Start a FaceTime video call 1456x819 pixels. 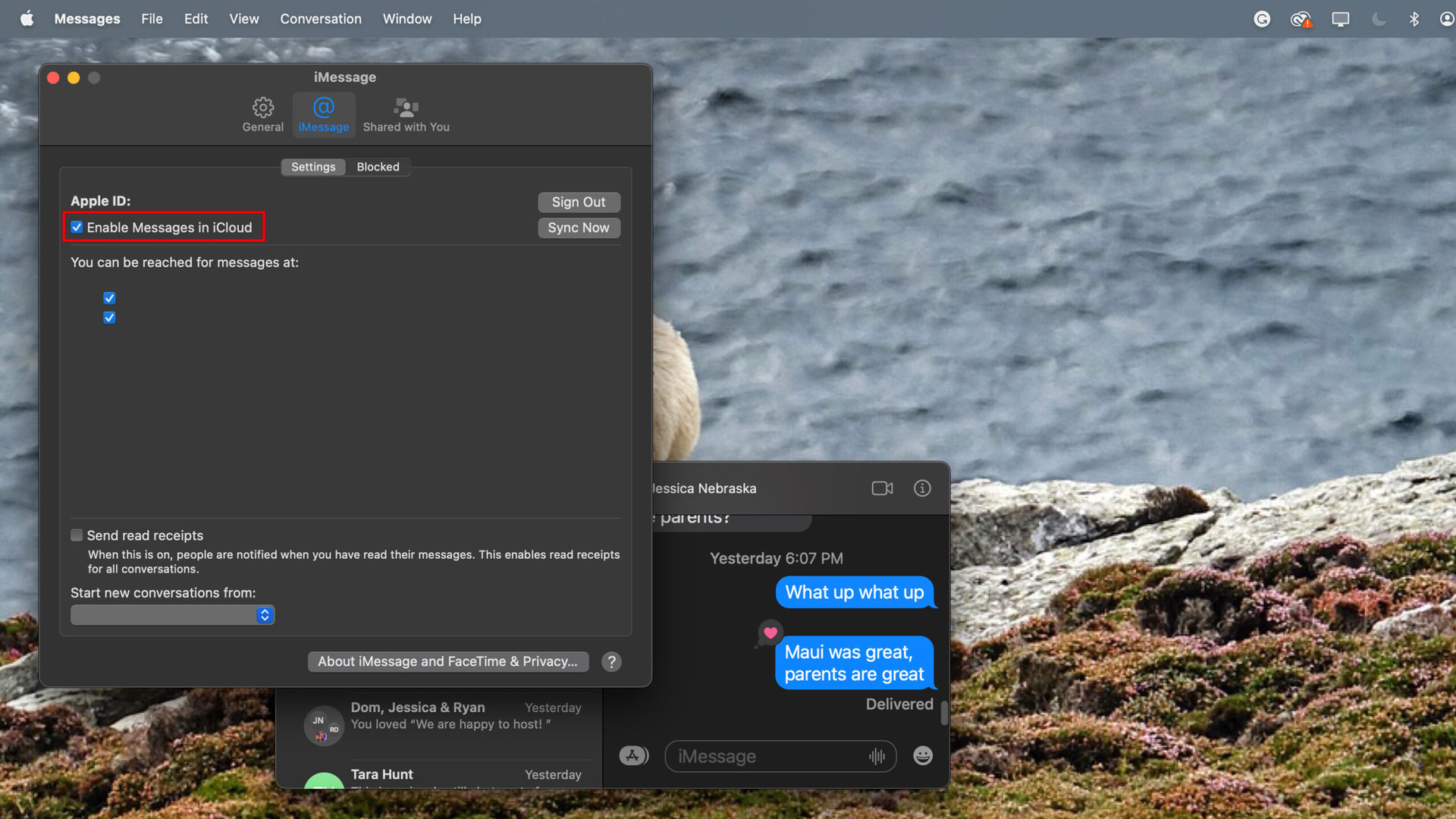click(x=882, y=488)
